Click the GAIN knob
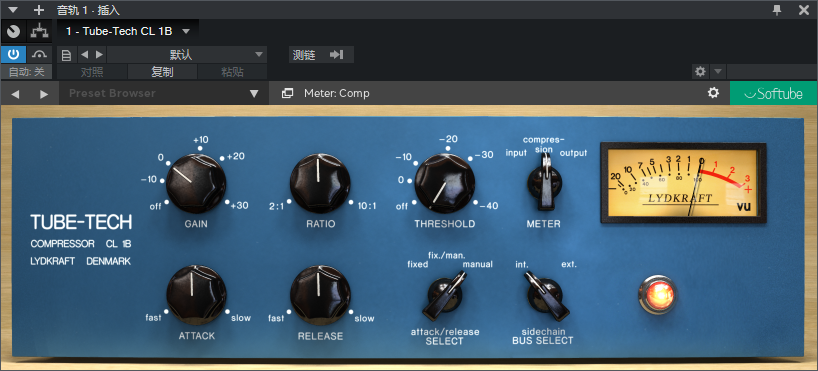This screenshot has width=818, height=371. pyautogui.click(x=196, y=183)
